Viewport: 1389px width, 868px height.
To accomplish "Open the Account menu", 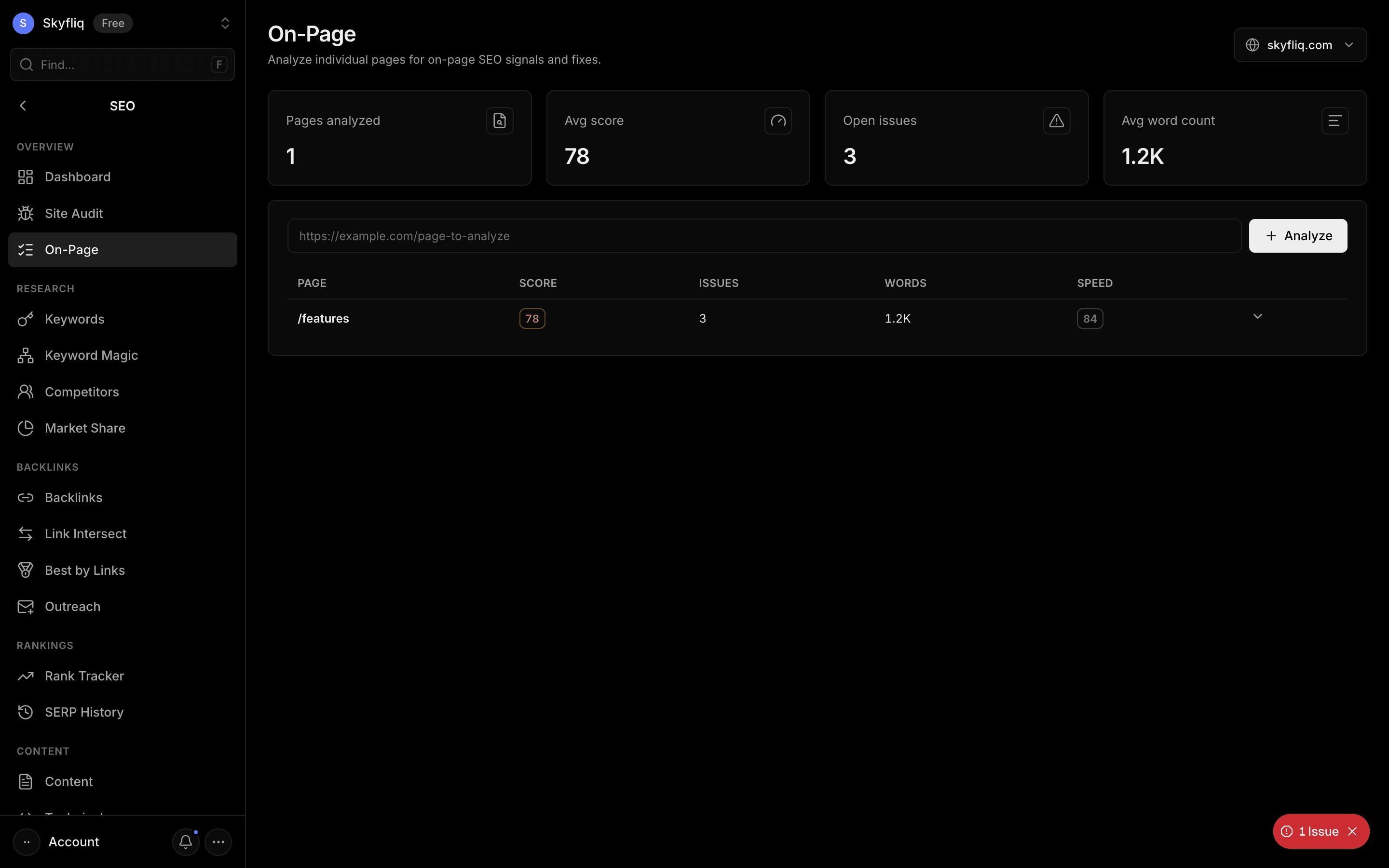I will (73, 842).
